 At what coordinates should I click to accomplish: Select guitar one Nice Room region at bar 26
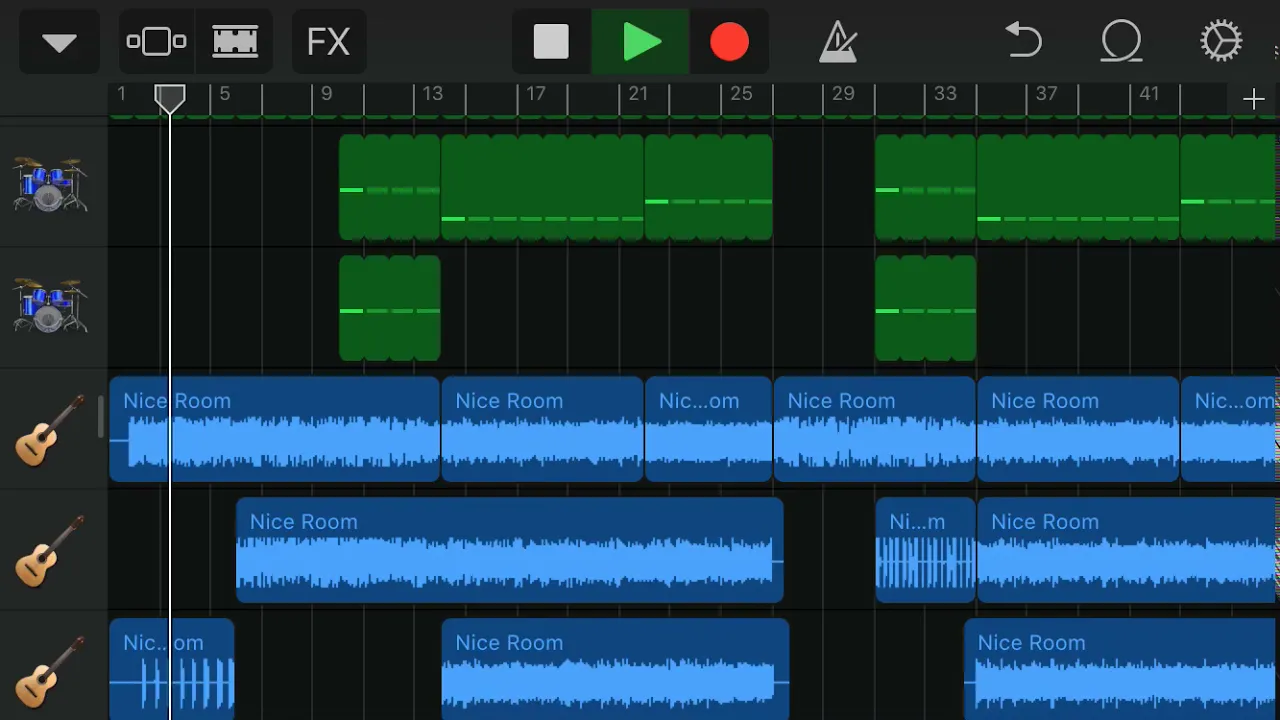[x=874, y=429]
